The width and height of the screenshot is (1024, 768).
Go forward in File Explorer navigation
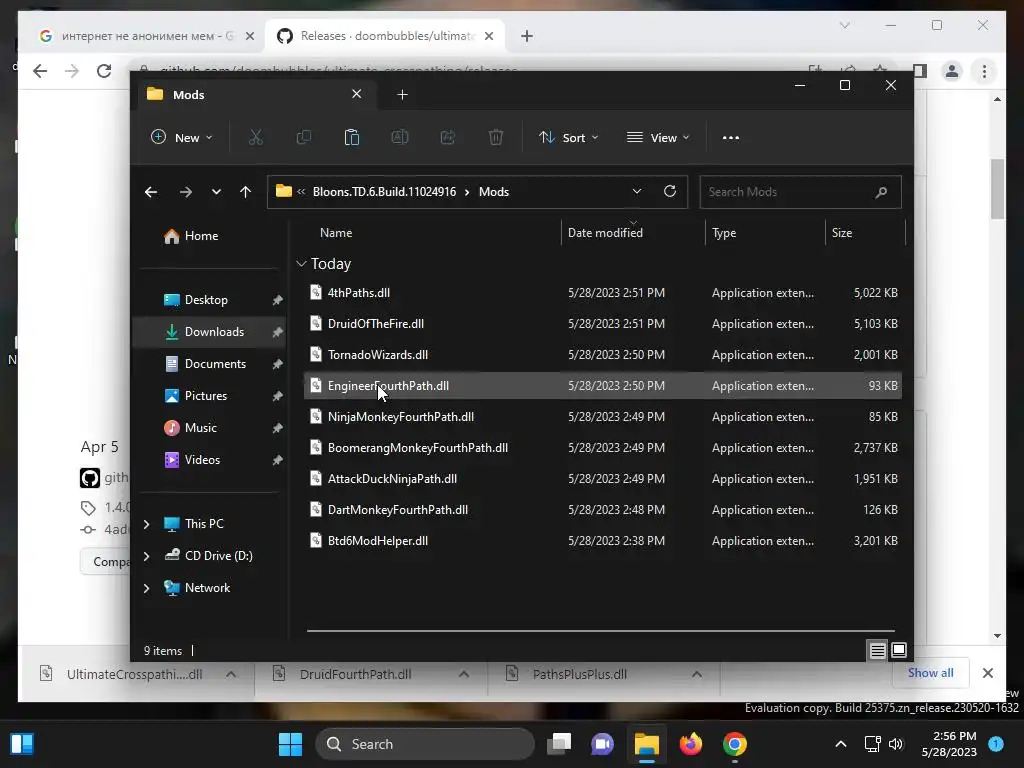185,191
